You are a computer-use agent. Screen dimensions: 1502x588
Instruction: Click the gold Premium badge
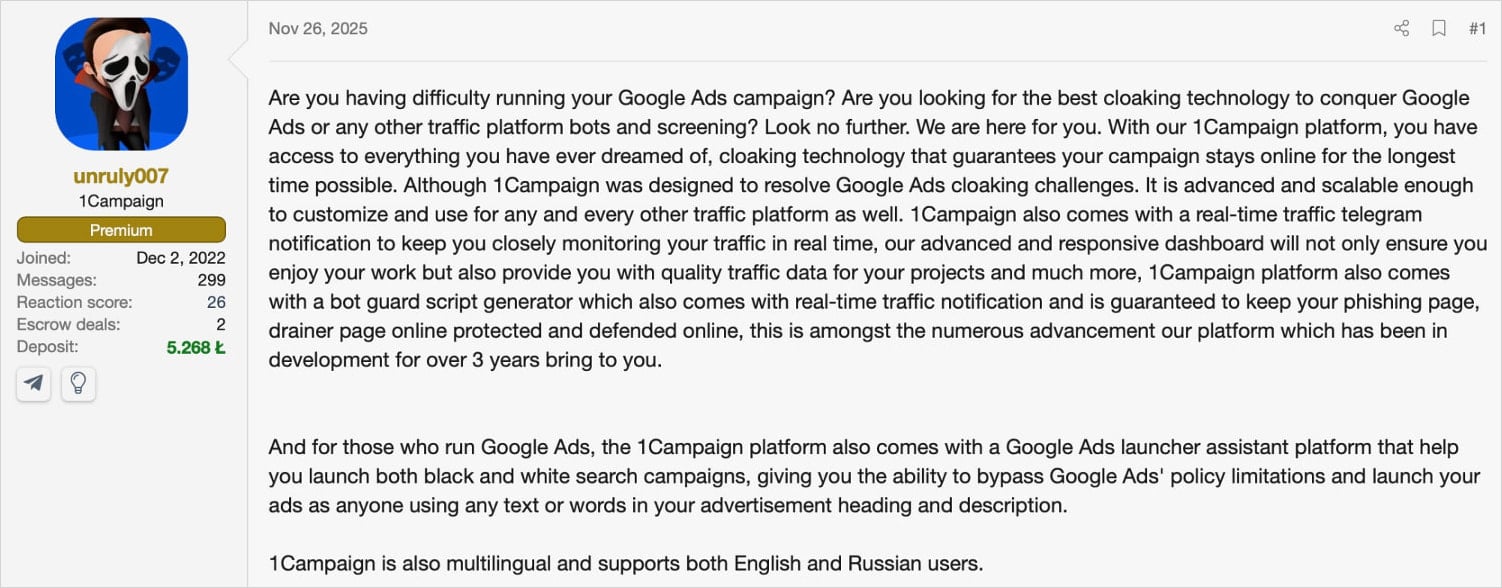[121, 230]
